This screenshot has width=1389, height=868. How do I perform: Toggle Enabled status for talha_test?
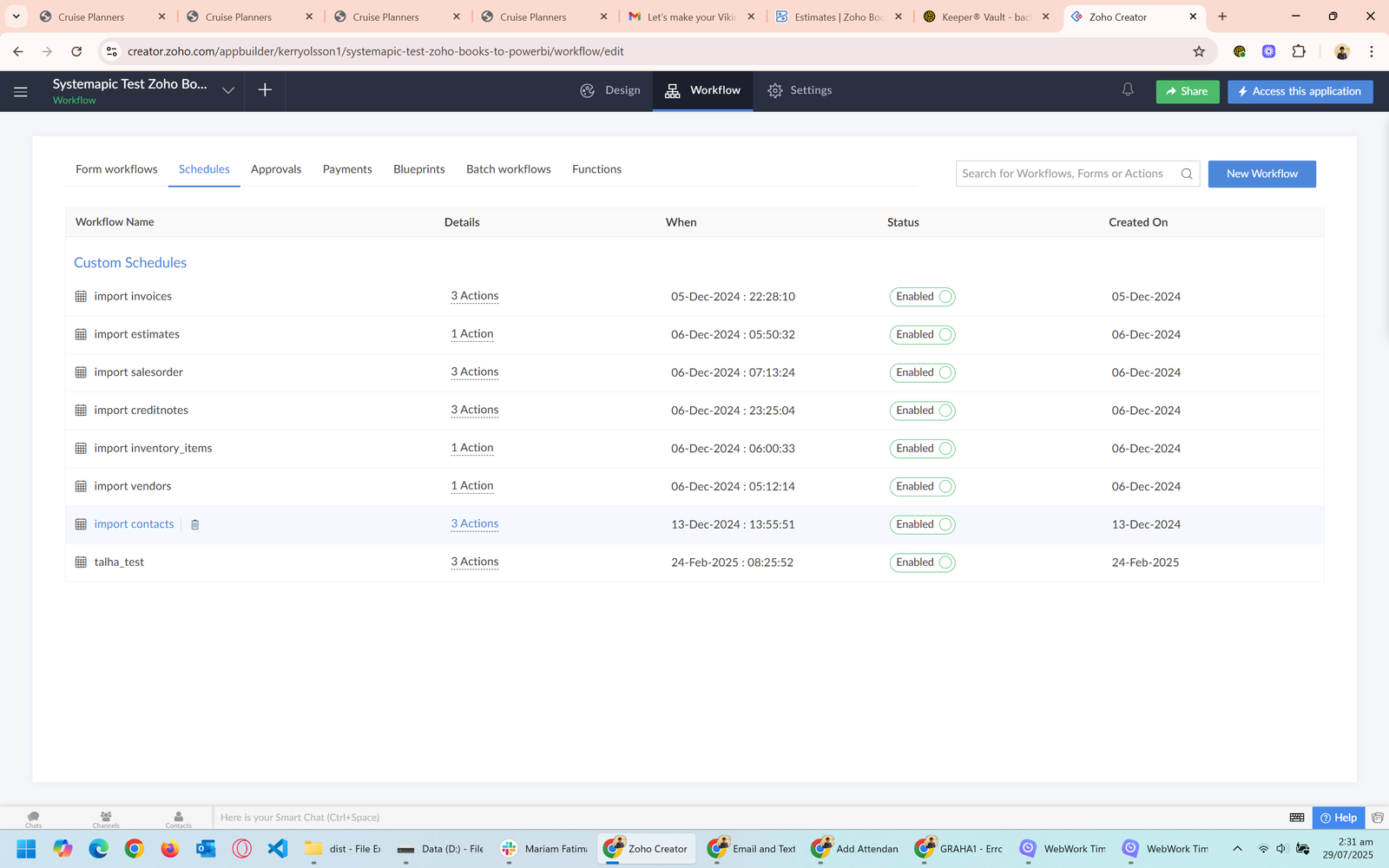922,562
